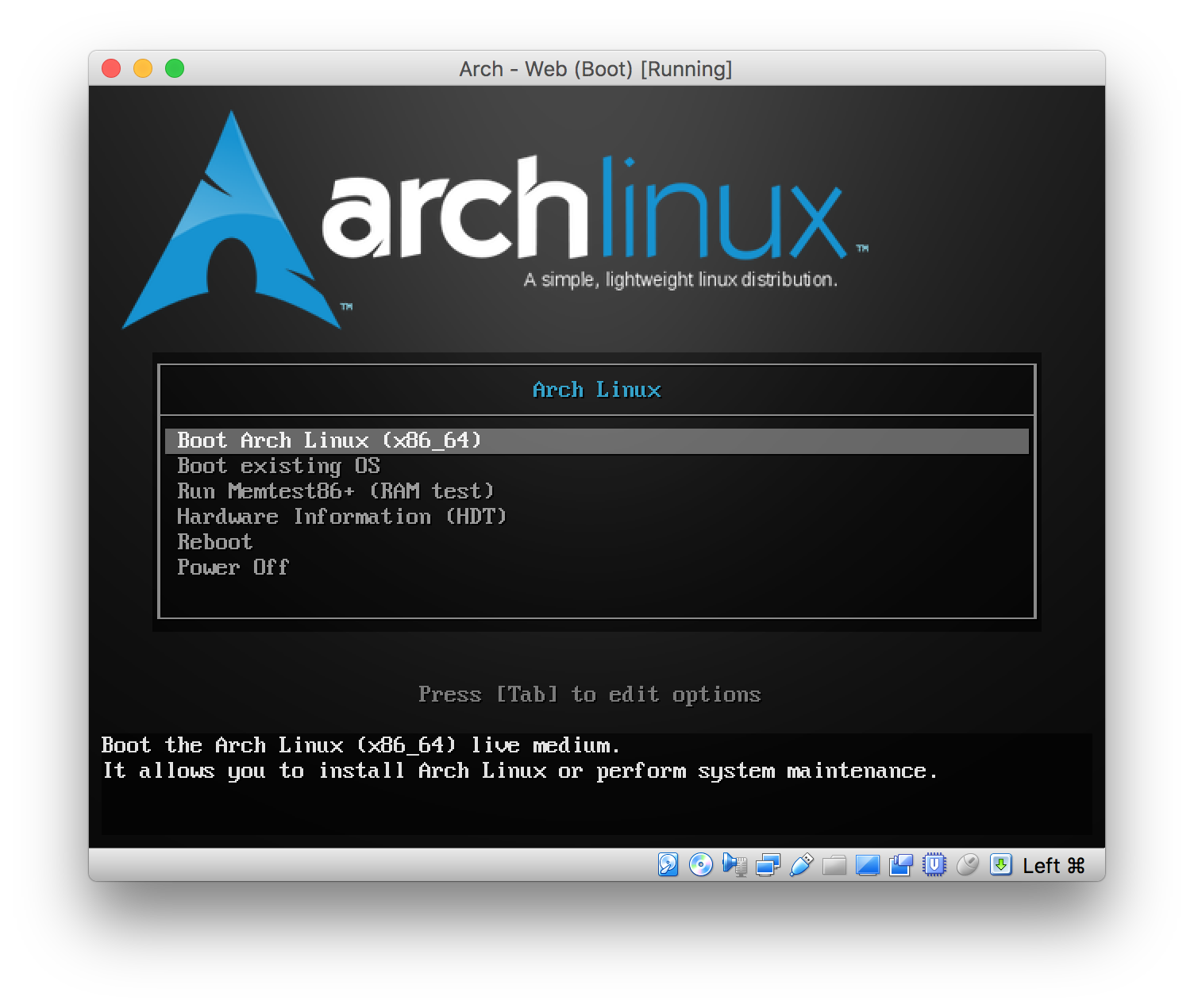1194x1008 pixels.
Task: Click the video capture recording icon
Action: [x=901, y=864]
